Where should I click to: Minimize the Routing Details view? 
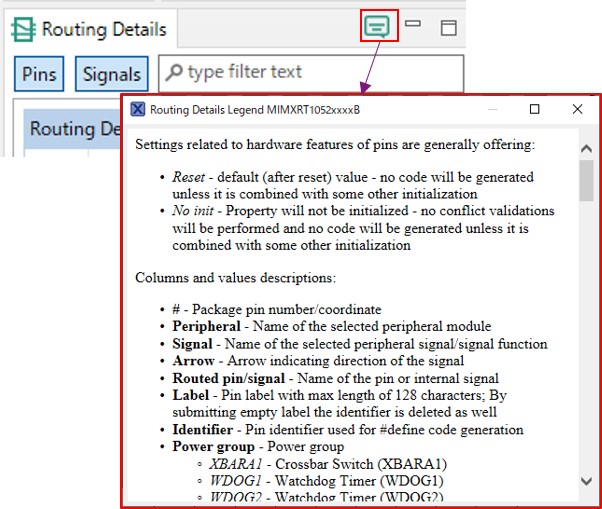[413, 24]
